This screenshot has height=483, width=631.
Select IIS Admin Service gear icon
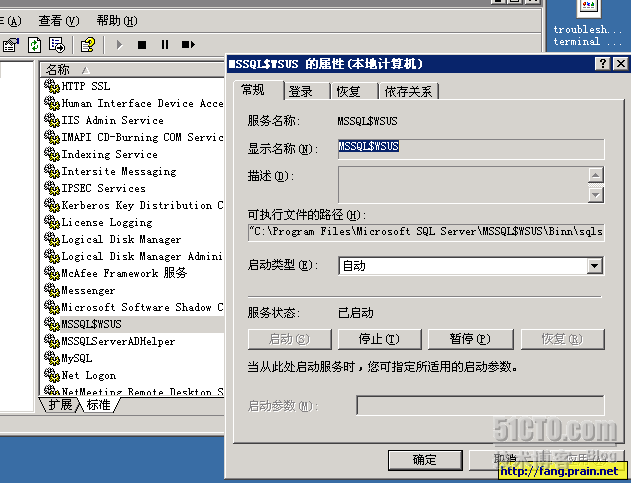pos(52,120)
